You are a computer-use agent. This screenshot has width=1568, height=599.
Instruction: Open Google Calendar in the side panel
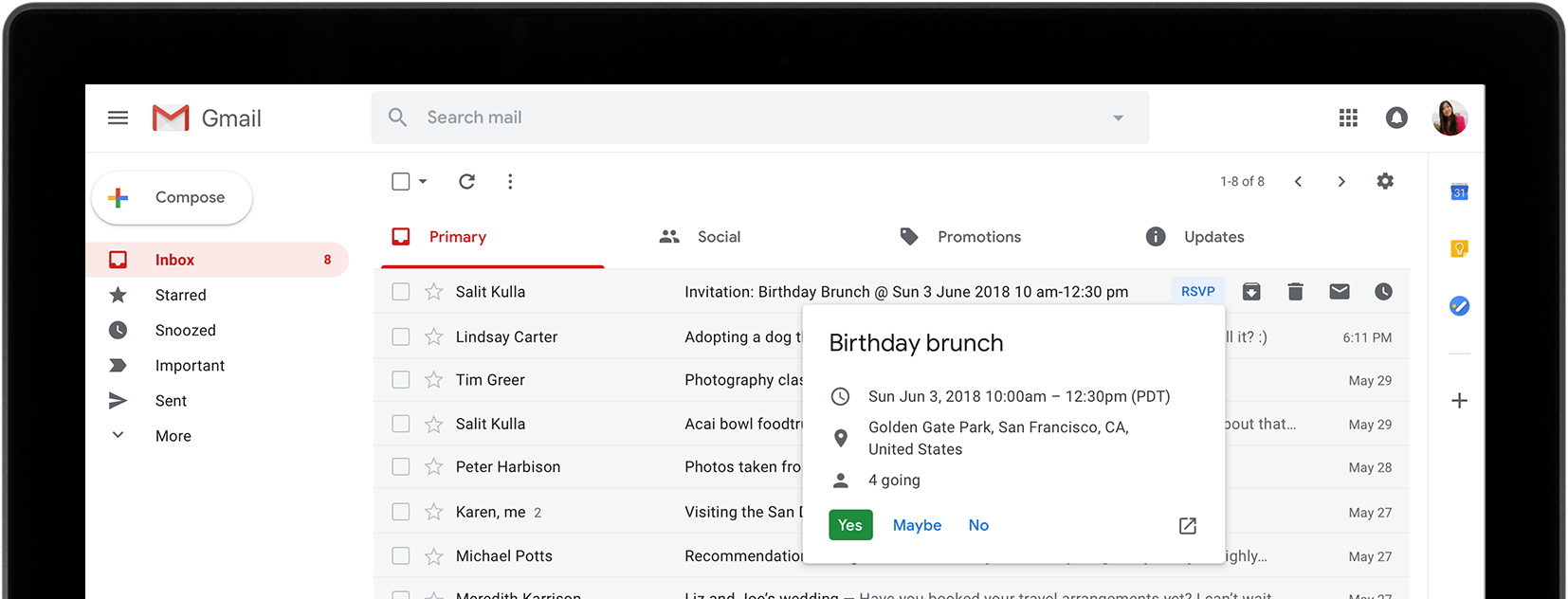click(1459, 192)
